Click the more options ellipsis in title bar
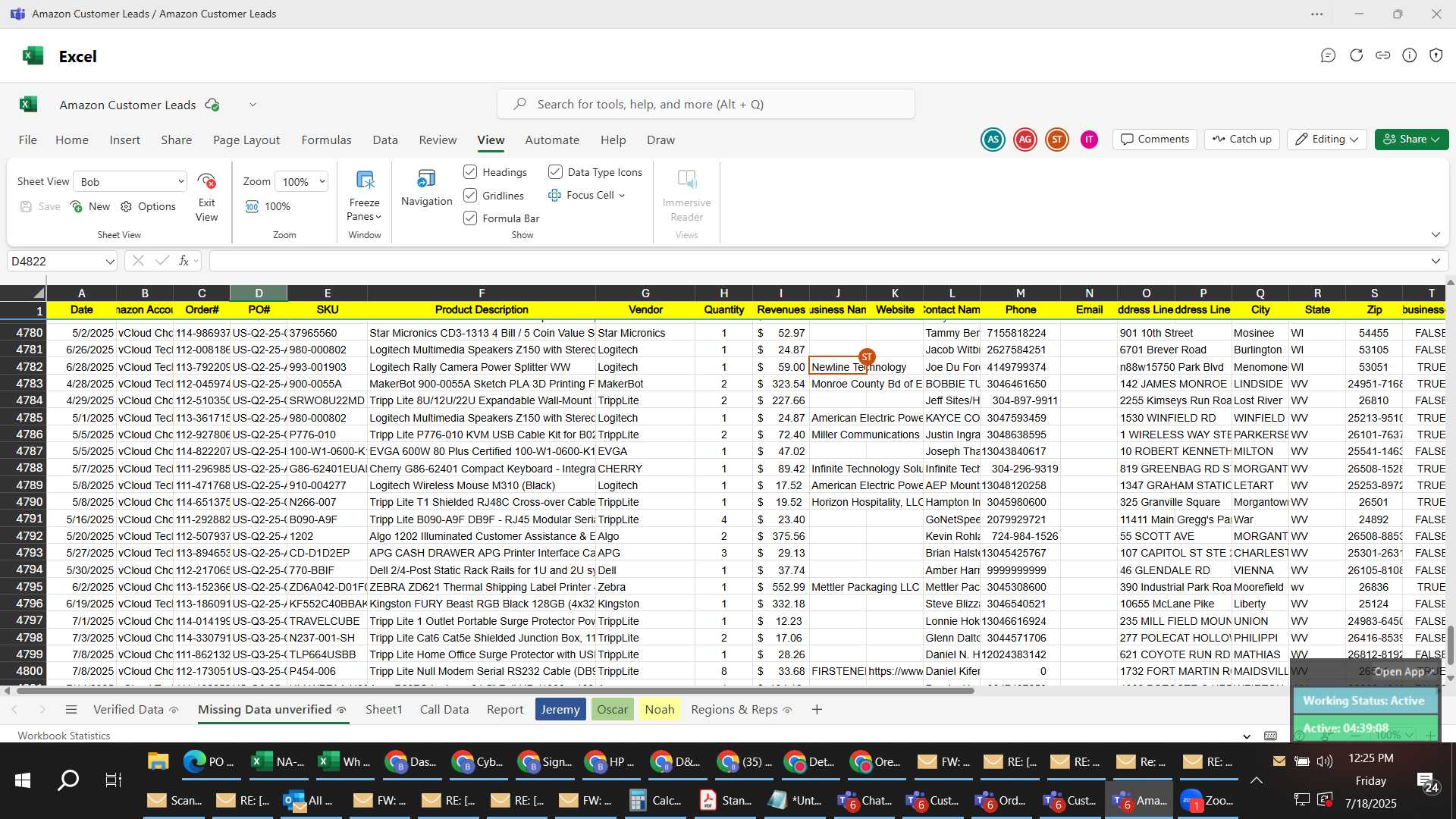The height and width of the screenshot is (819, 1456). 1317,14
